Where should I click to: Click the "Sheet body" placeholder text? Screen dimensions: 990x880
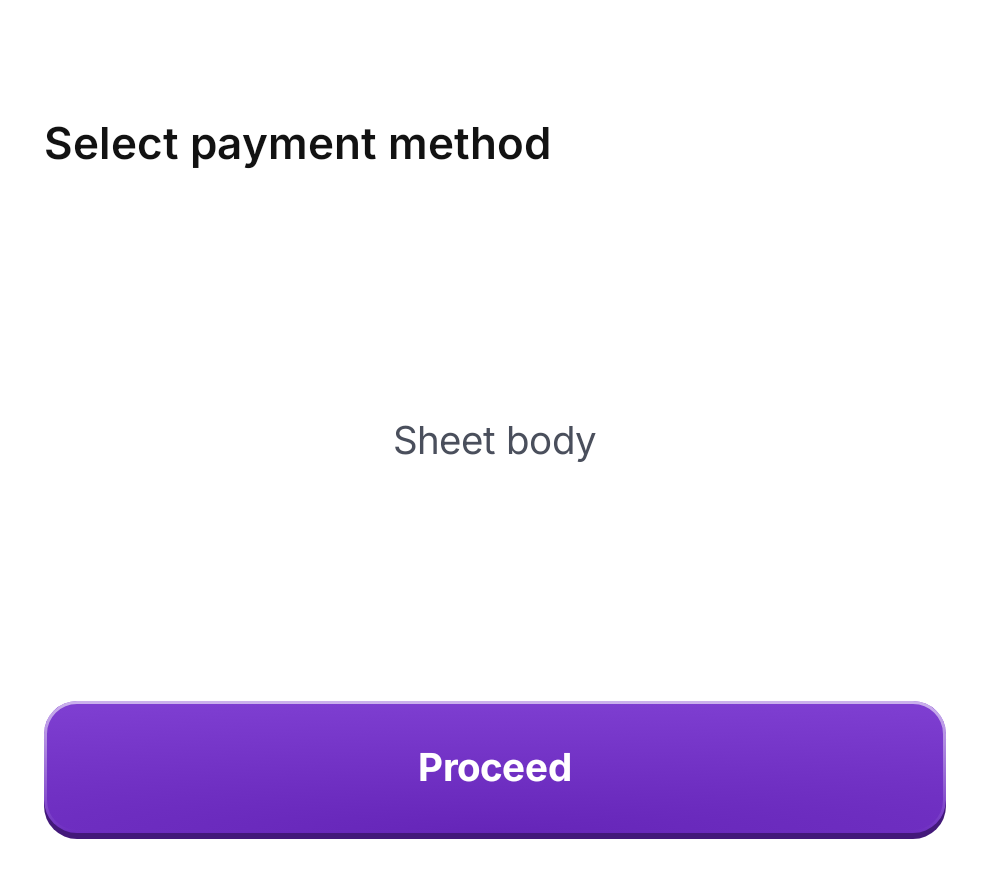(x=494, y=441)
